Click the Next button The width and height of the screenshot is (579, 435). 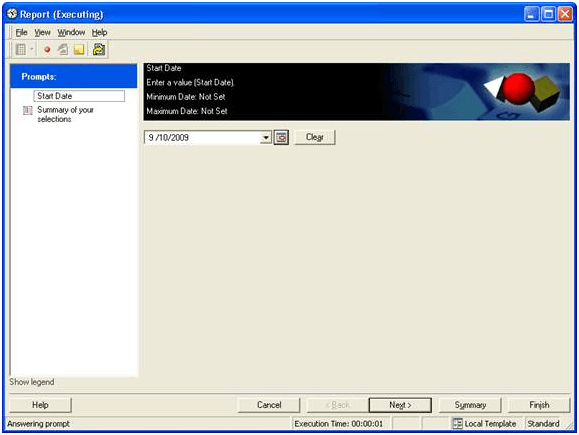pos(400,405)
